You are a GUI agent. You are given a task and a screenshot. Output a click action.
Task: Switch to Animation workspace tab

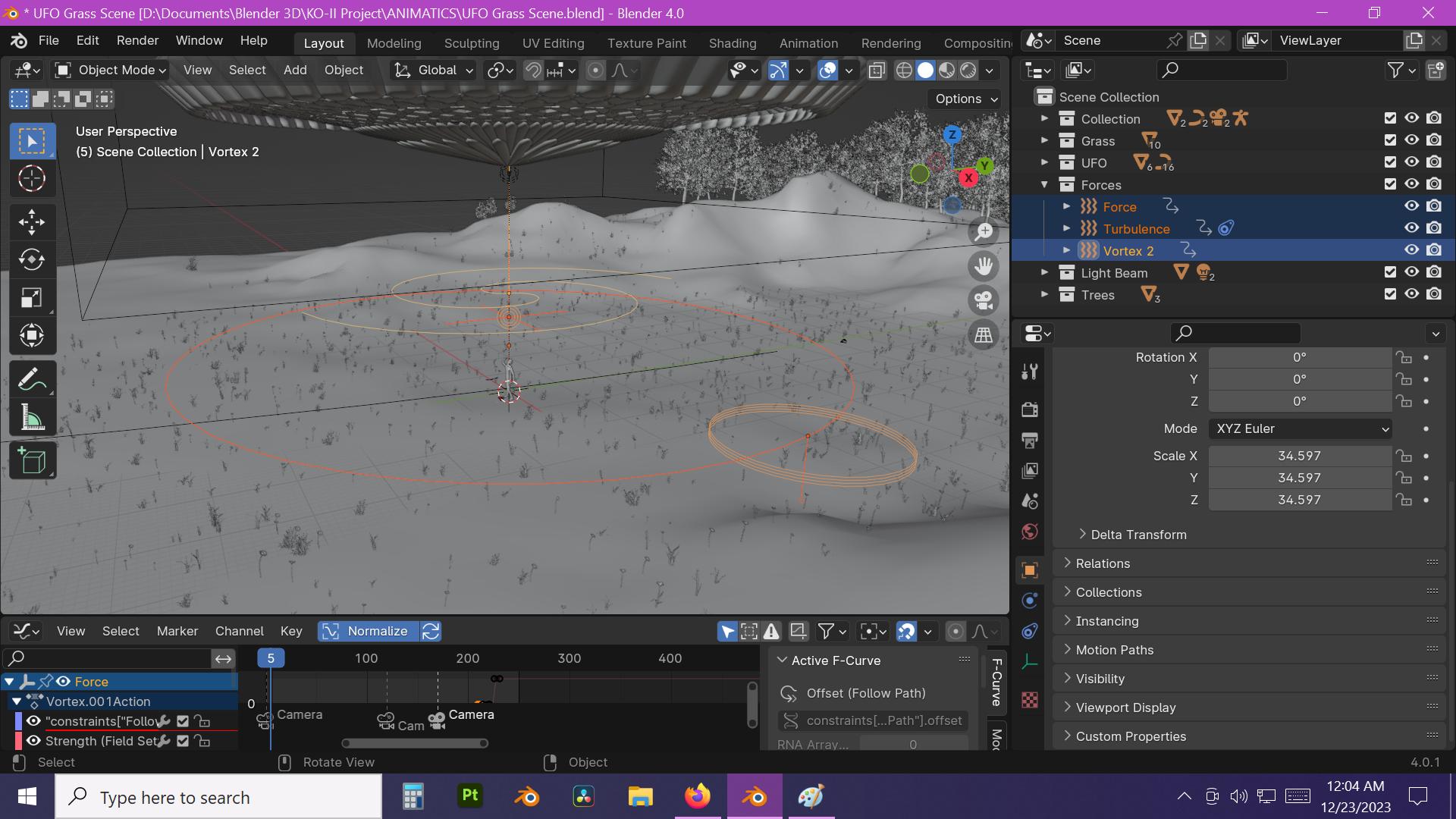(x=808, y=43)
